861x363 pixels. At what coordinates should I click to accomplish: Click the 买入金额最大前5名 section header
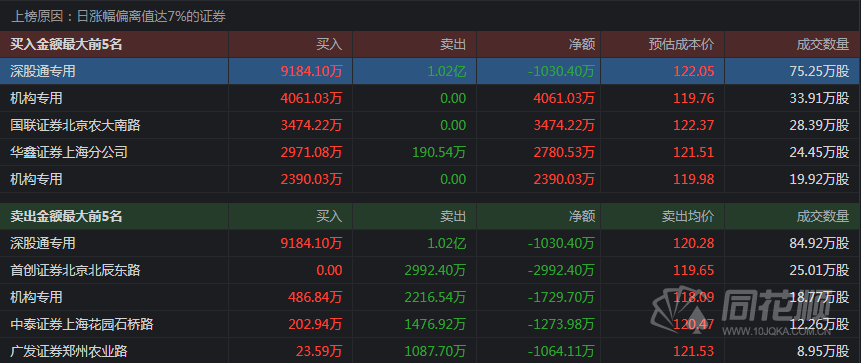66,44
